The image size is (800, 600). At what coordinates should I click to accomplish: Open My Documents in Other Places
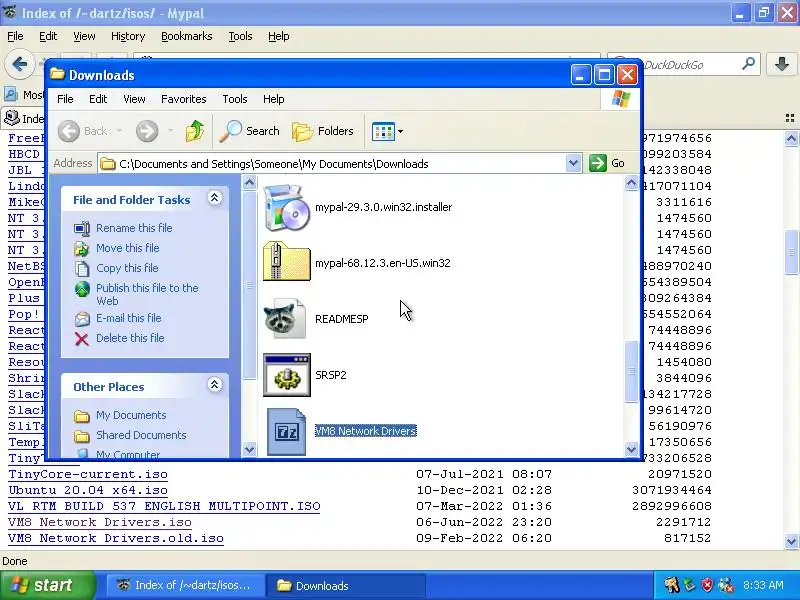[131, 415]
